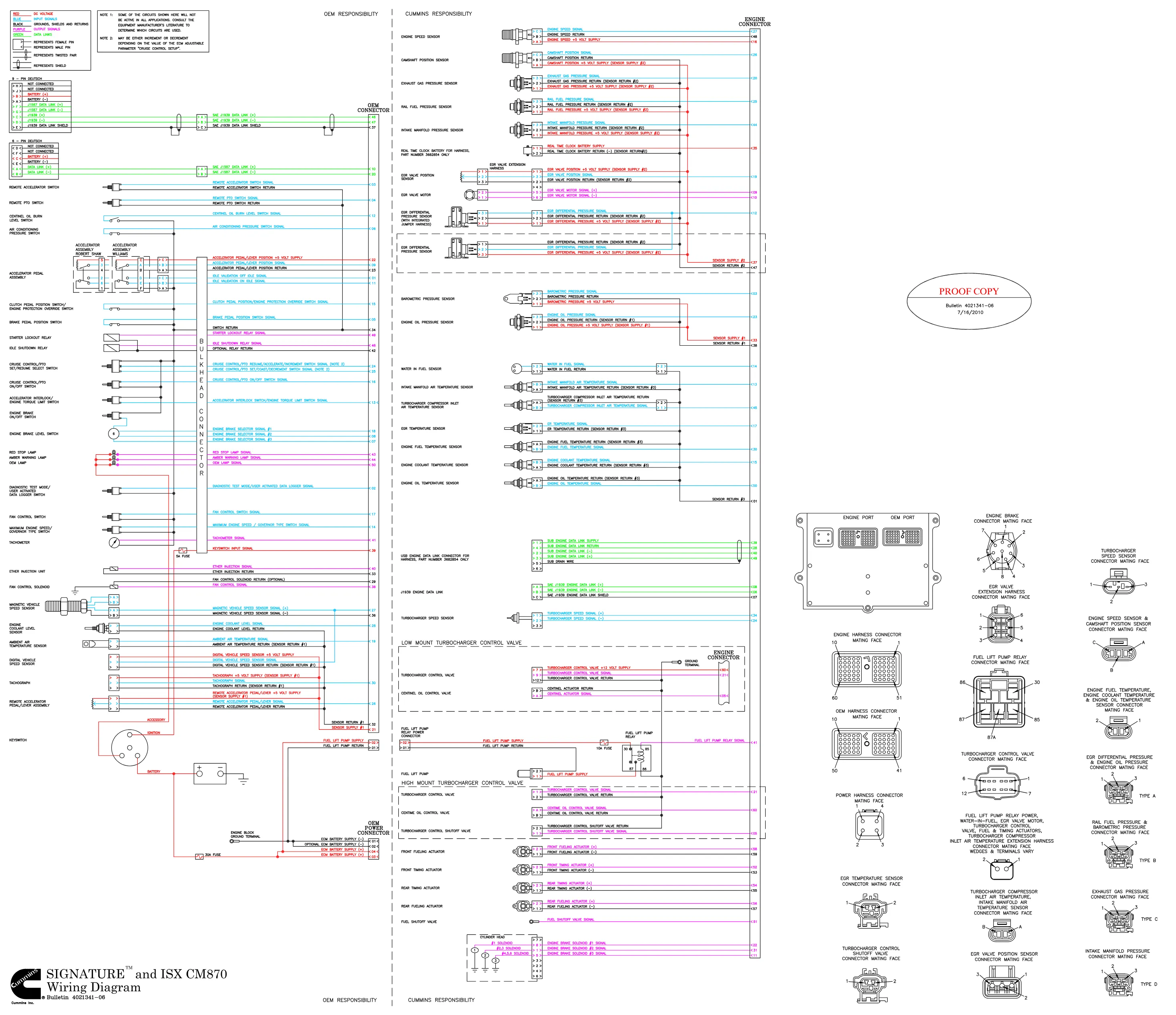Click the BAROMETRIC PRESSURE SENSOR label
The image size is (1176, 1015).
428,299
